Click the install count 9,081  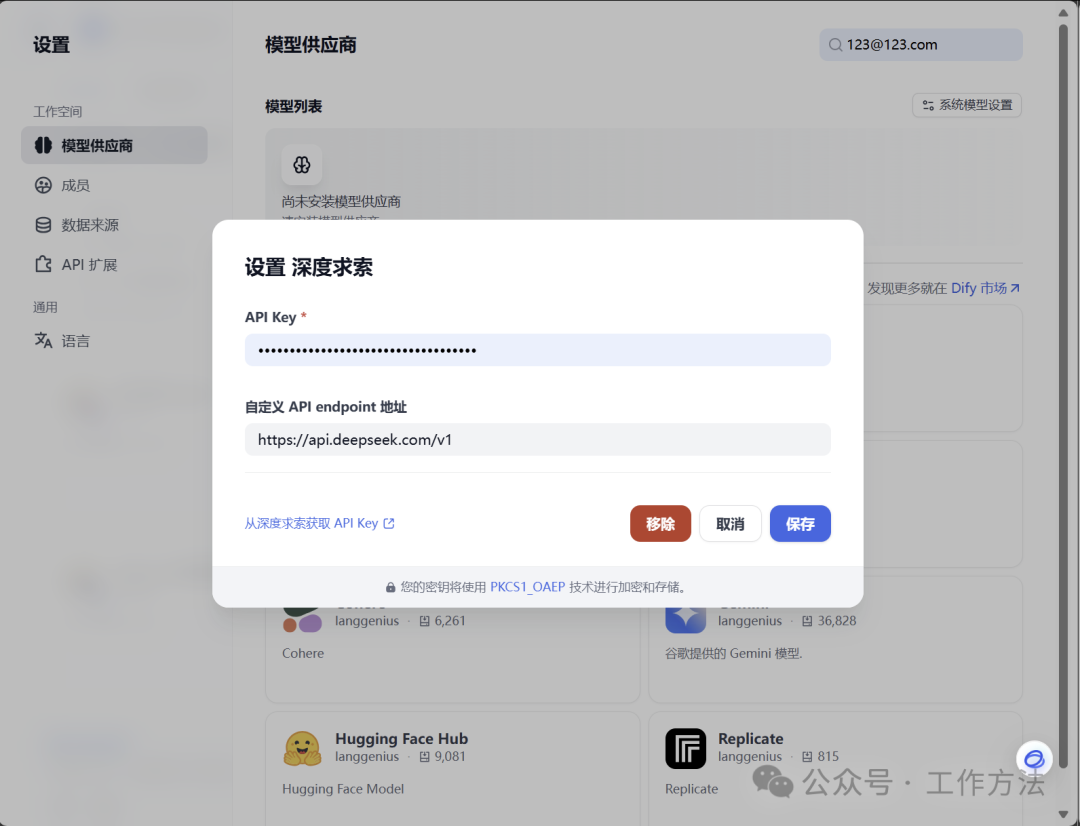pyautogui.click(x=450, y=756)
